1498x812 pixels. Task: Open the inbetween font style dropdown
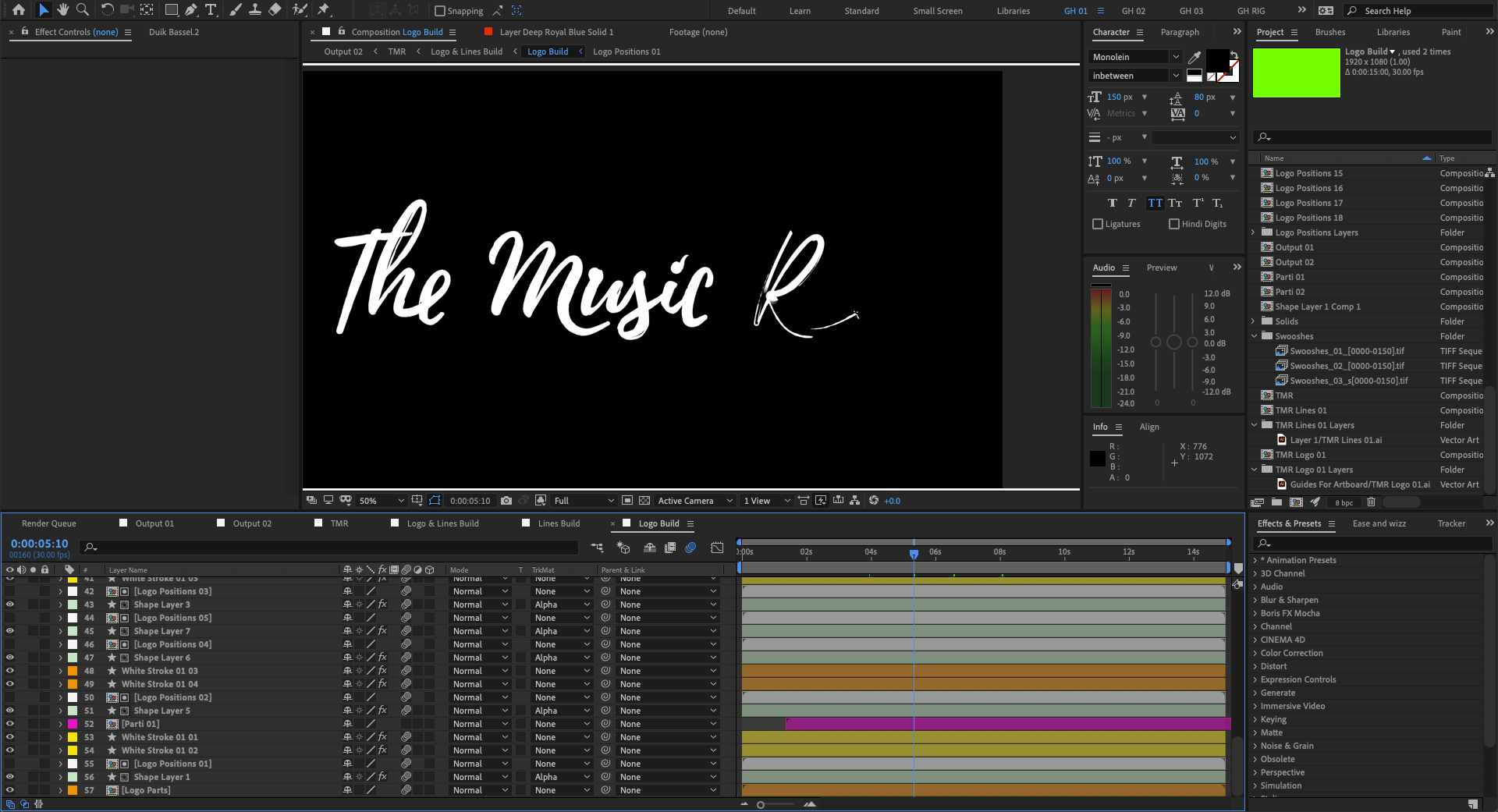click(x=1135, y=76)
